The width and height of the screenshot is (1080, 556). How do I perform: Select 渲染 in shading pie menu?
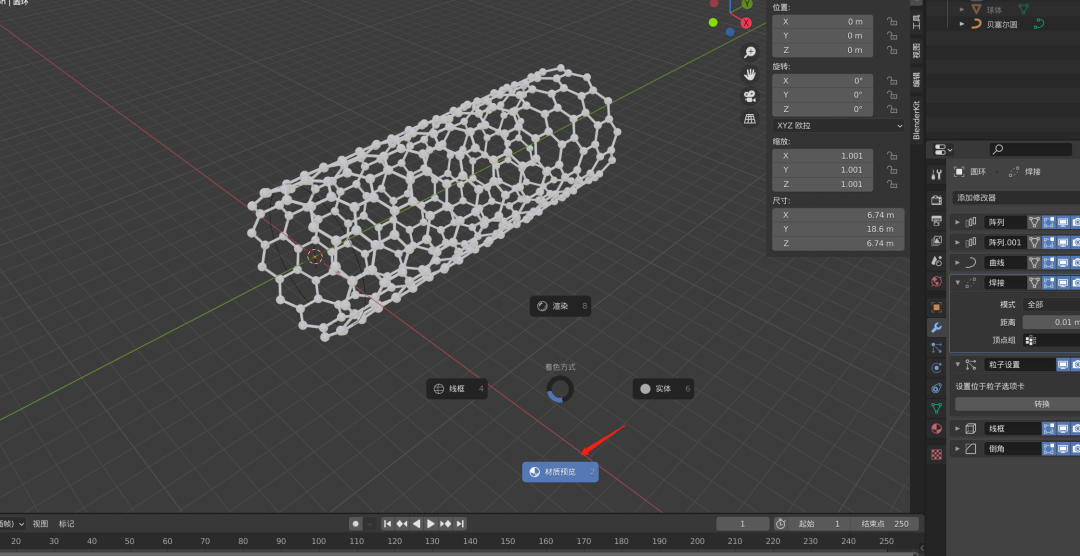click(x=560, y=306)
